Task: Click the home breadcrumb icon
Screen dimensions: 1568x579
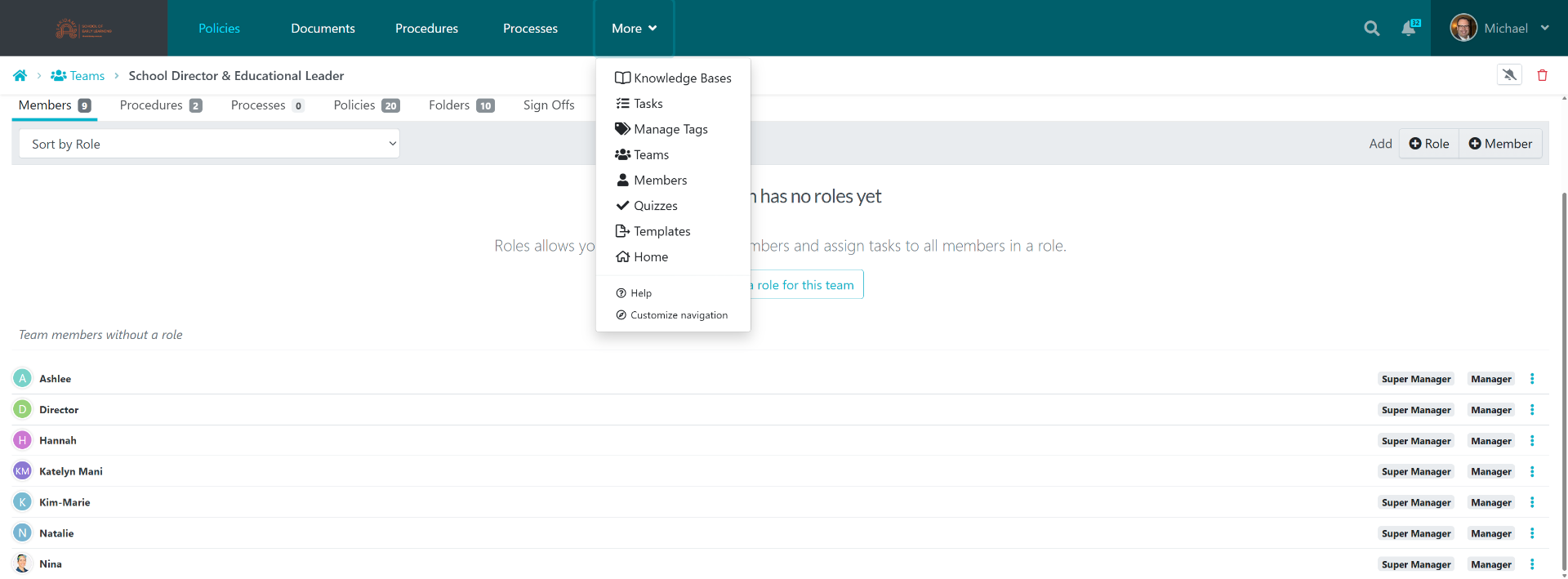Action: 20,76
